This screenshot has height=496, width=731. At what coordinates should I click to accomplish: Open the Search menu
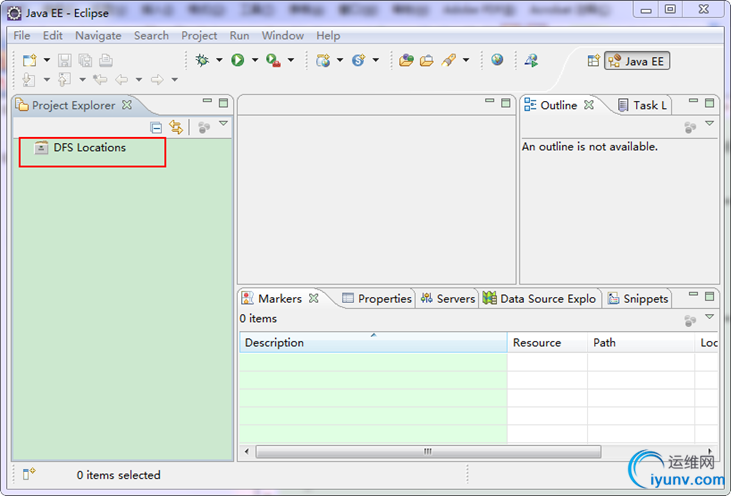[151, 35]
